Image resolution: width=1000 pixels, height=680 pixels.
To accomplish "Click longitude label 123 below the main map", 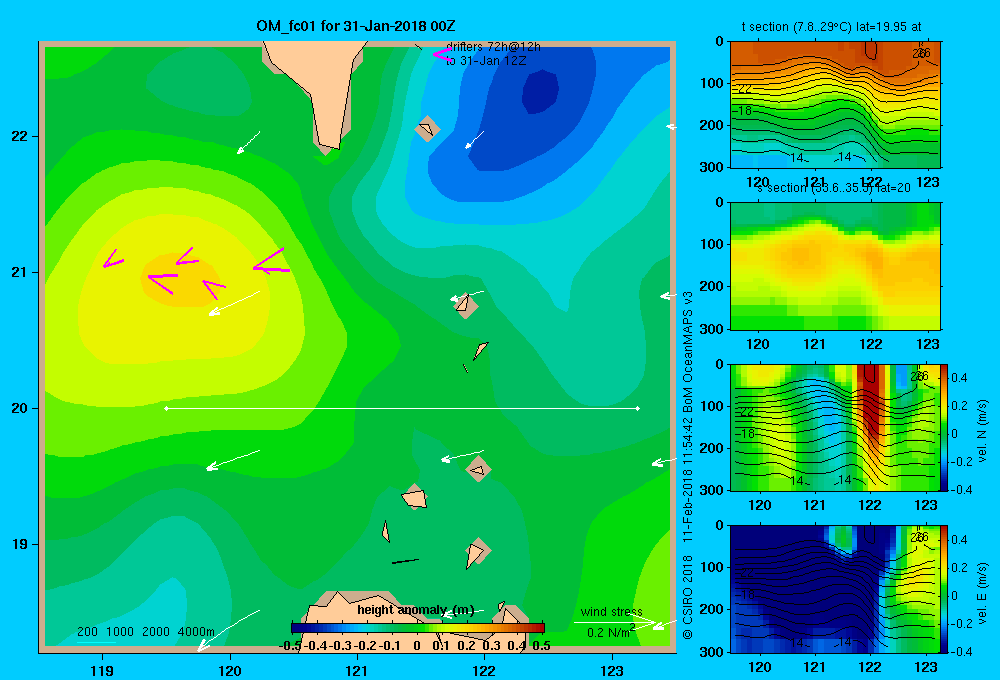I will click(x=612, y=670).
